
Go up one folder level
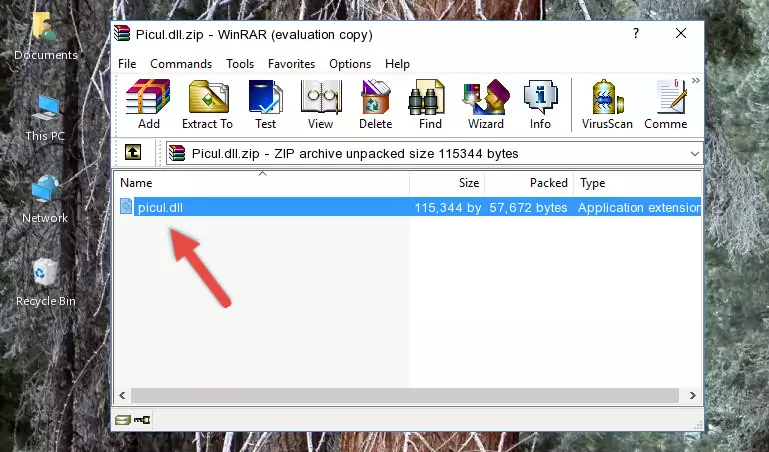tap(133, 152)
